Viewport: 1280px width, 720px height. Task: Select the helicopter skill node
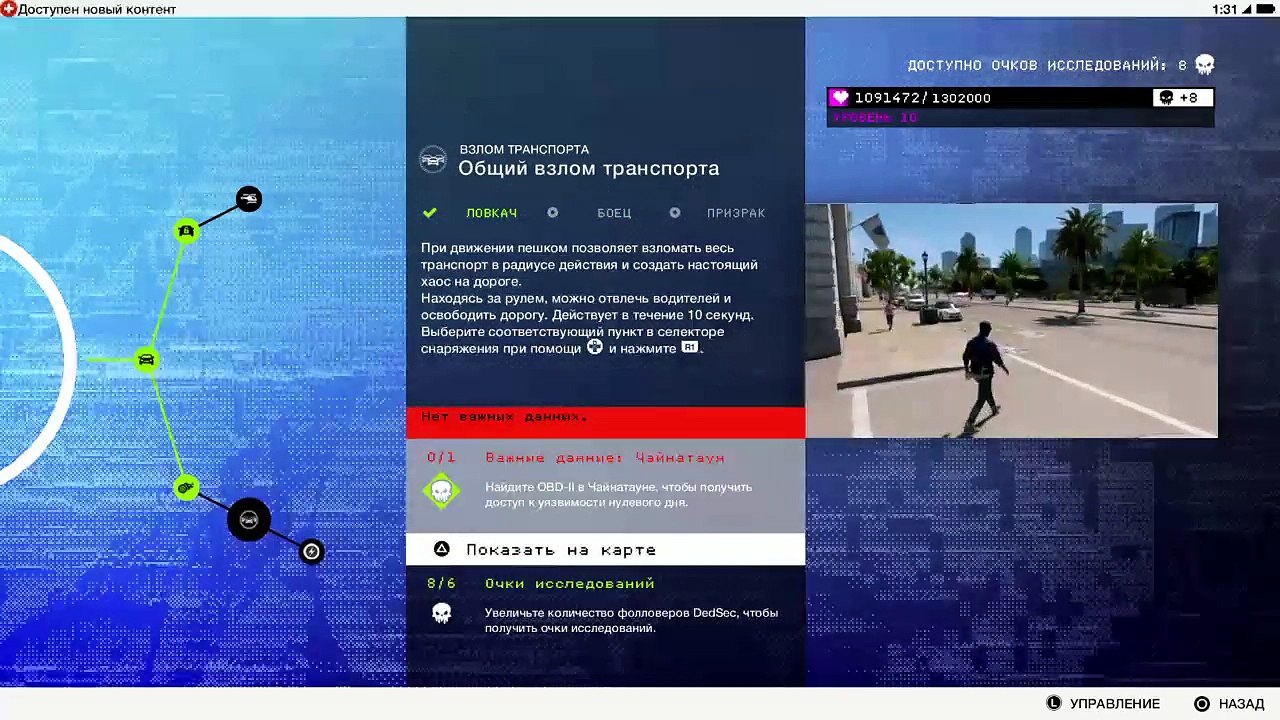pyautogui.click(x=249, y=199)
